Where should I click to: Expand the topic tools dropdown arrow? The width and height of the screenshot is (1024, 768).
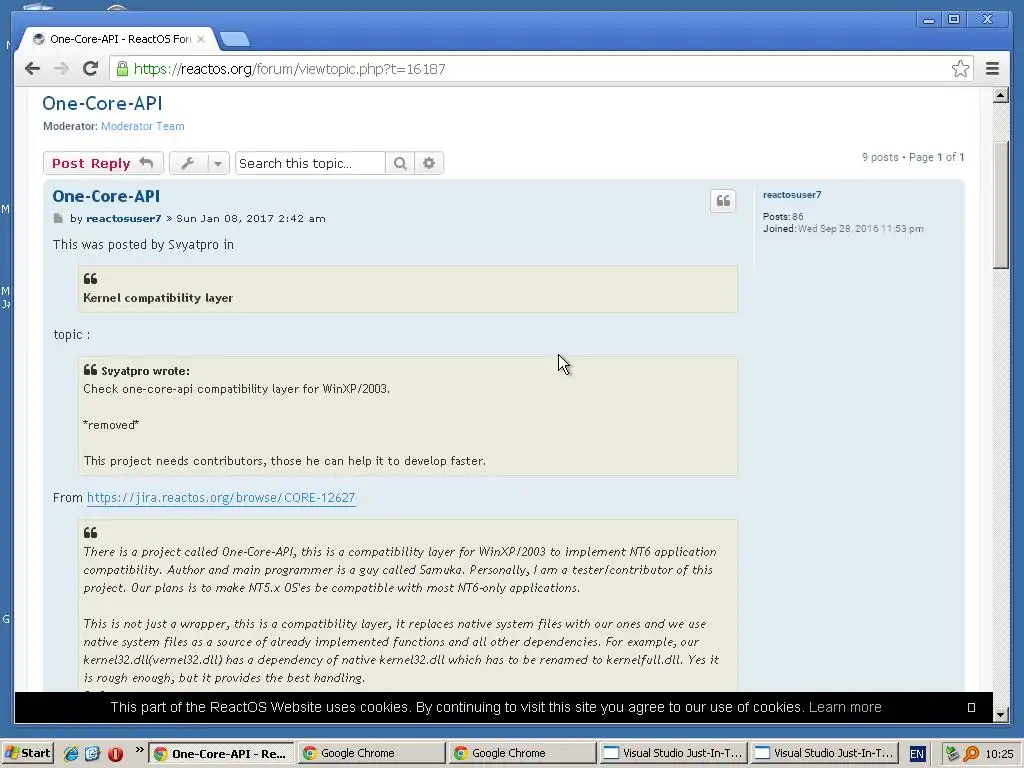[x=218, y=163]
